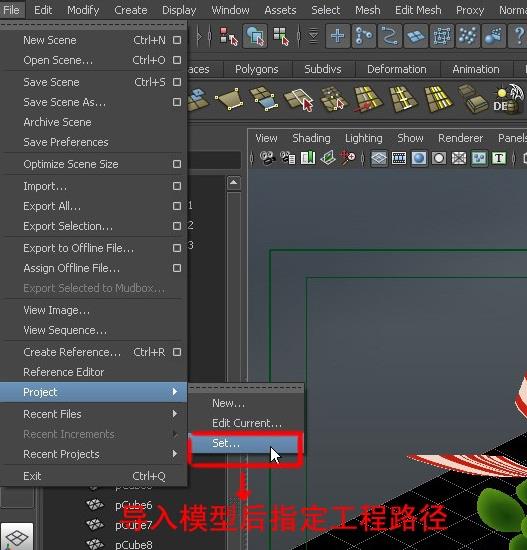Select by component type mode icon
The height and width of the screenshot is (550, 527).
point(281,36)
